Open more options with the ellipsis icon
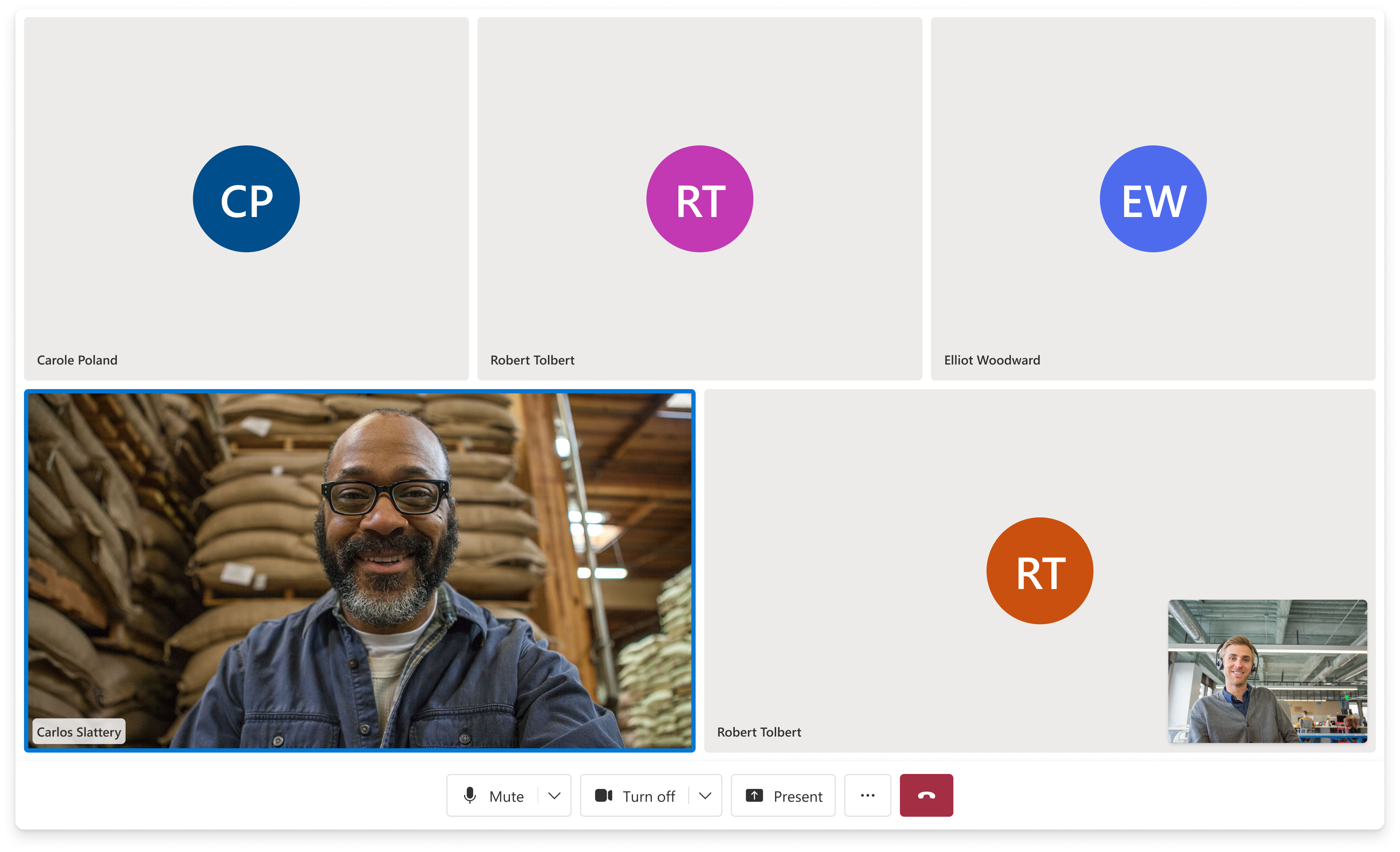 pos(868,796)
